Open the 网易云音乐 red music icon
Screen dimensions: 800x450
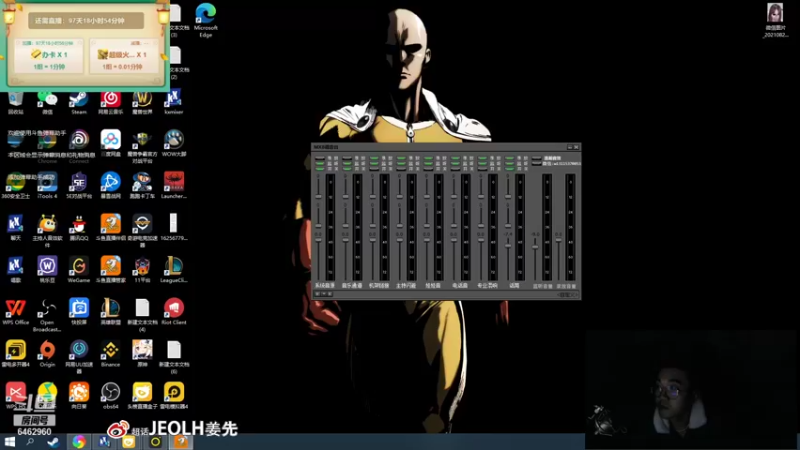point(110,101)
